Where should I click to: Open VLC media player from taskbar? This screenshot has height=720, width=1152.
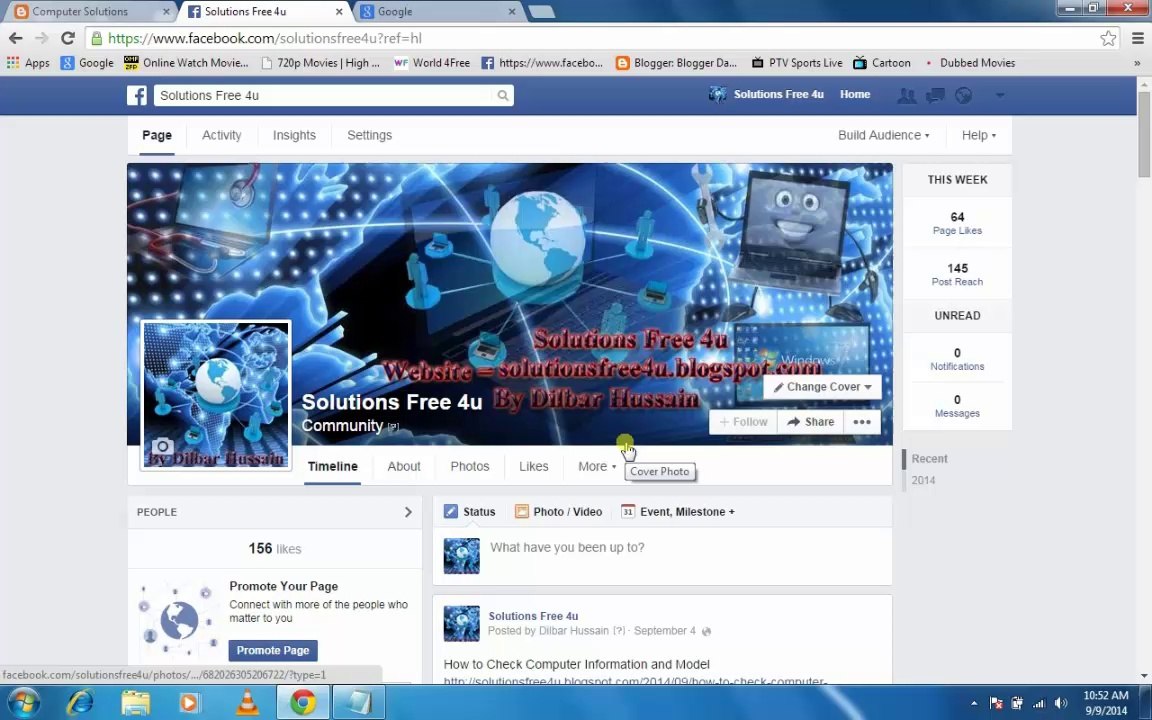coord(248,703)
